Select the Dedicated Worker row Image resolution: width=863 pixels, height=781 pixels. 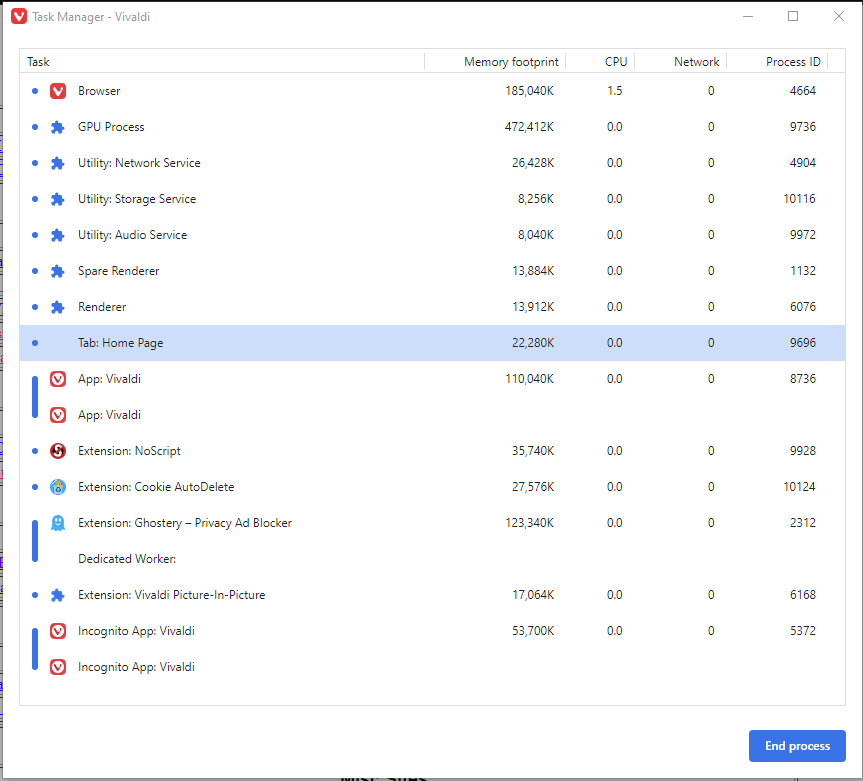[433, 559]
